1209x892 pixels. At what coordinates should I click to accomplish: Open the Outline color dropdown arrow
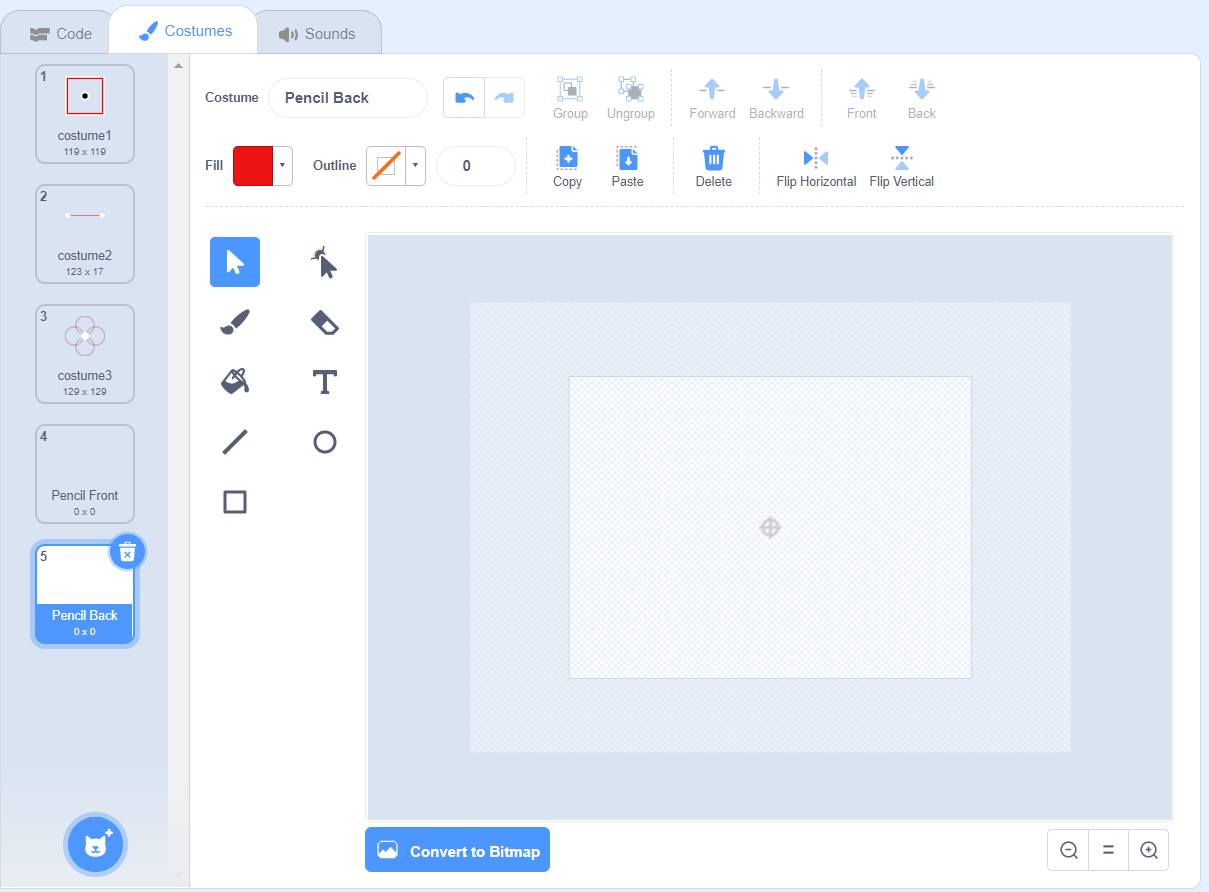[x=415, y=165]
